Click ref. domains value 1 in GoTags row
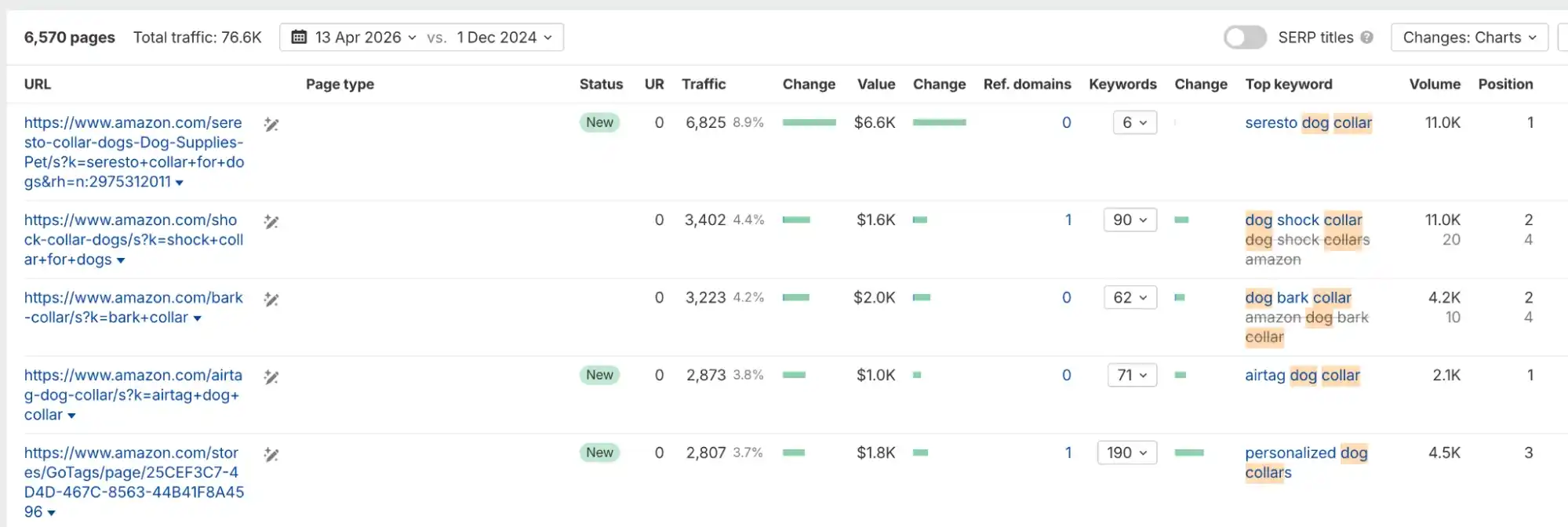The width and height of the screenshot is (1568, 527). point(1068,452)
